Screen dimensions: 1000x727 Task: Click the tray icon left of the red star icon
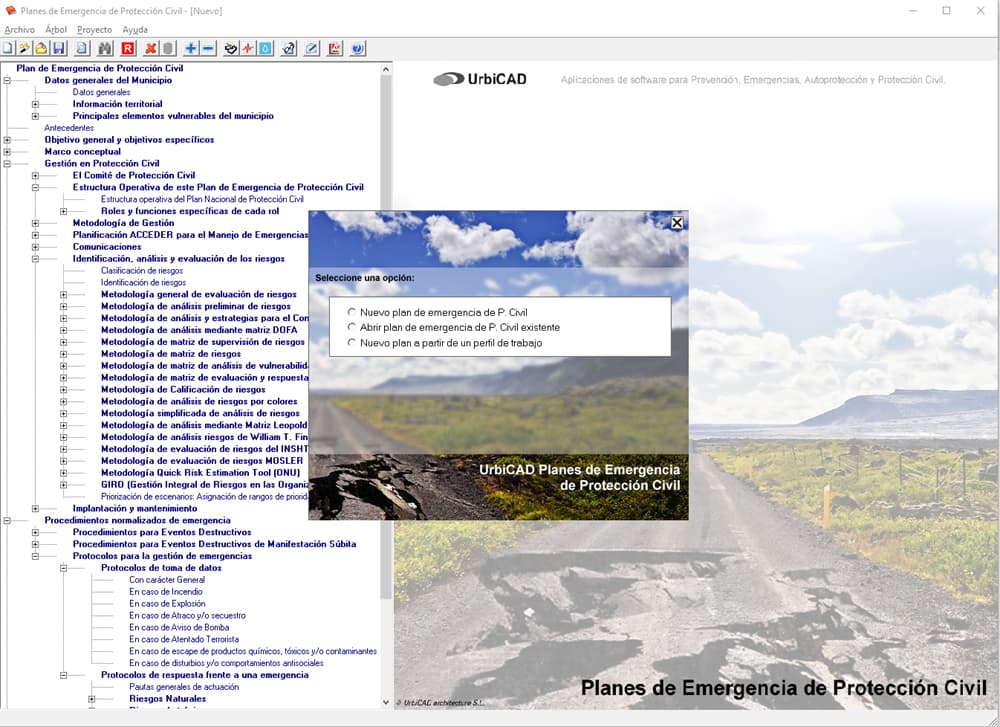(231, 48)
